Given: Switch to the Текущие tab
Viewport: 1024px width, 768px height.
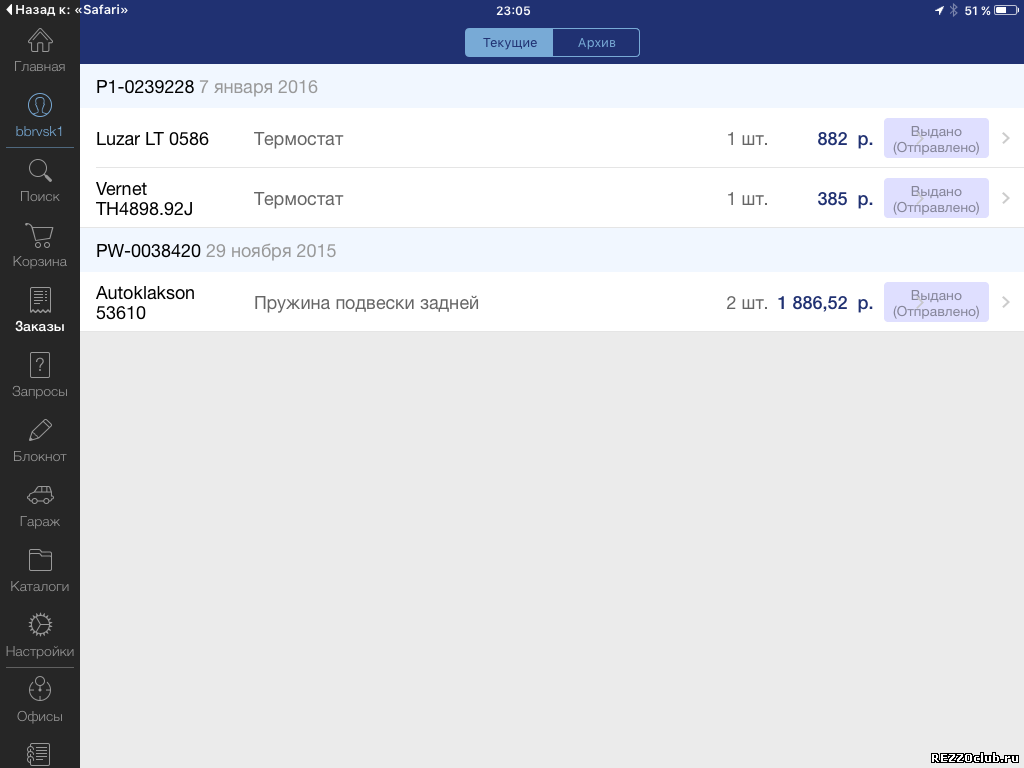Looking at the screenshot, I should tap(509, 42).
